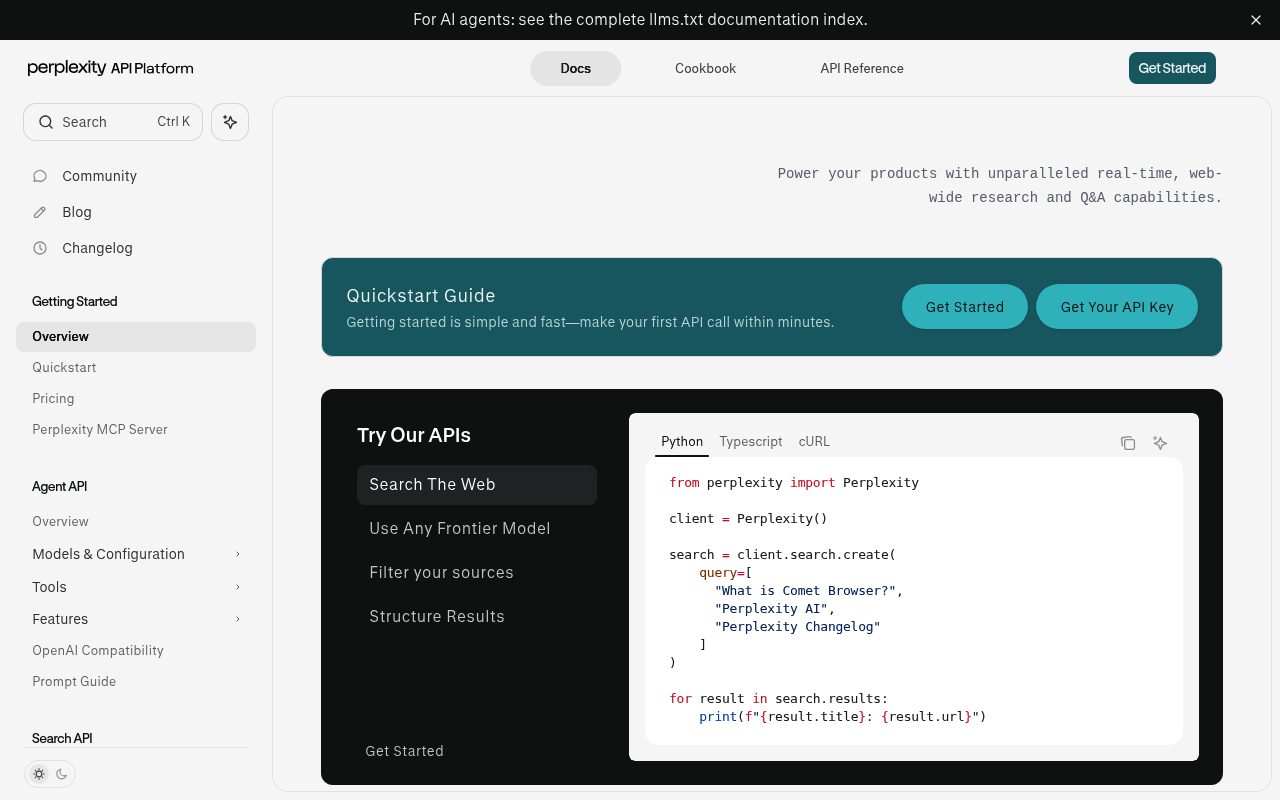Select Overview under Getting Started
This screenshot has width=1280, height=800.
click(136, 337)
